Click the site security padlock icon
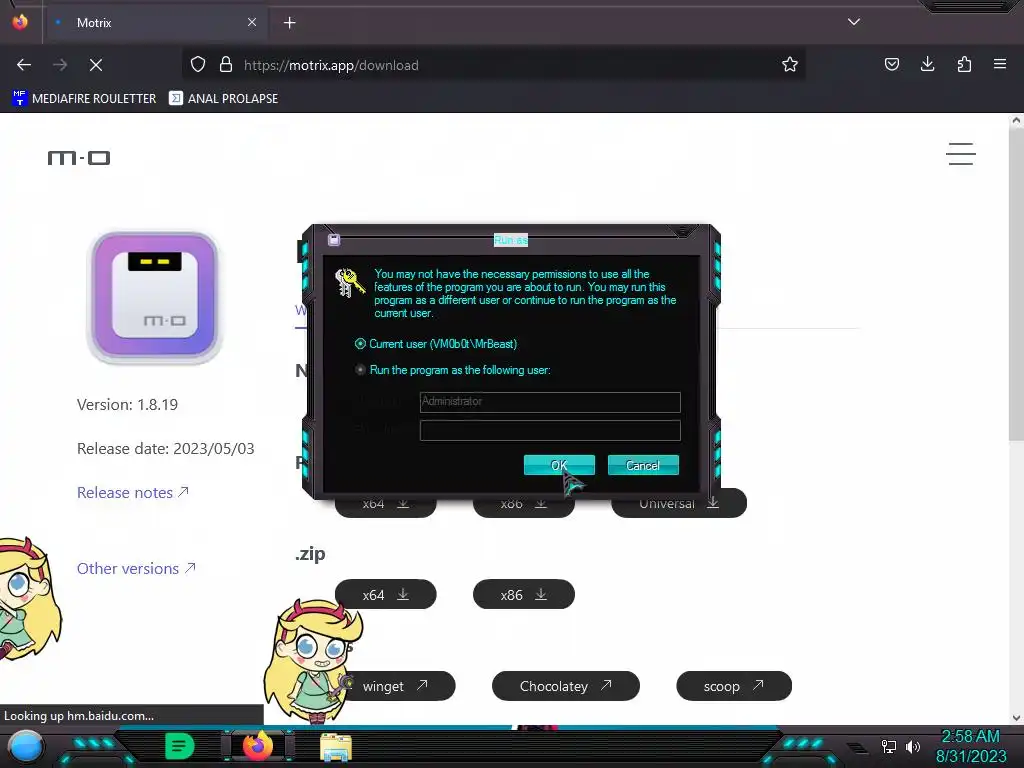1024x768 pixels. (226, 65)
